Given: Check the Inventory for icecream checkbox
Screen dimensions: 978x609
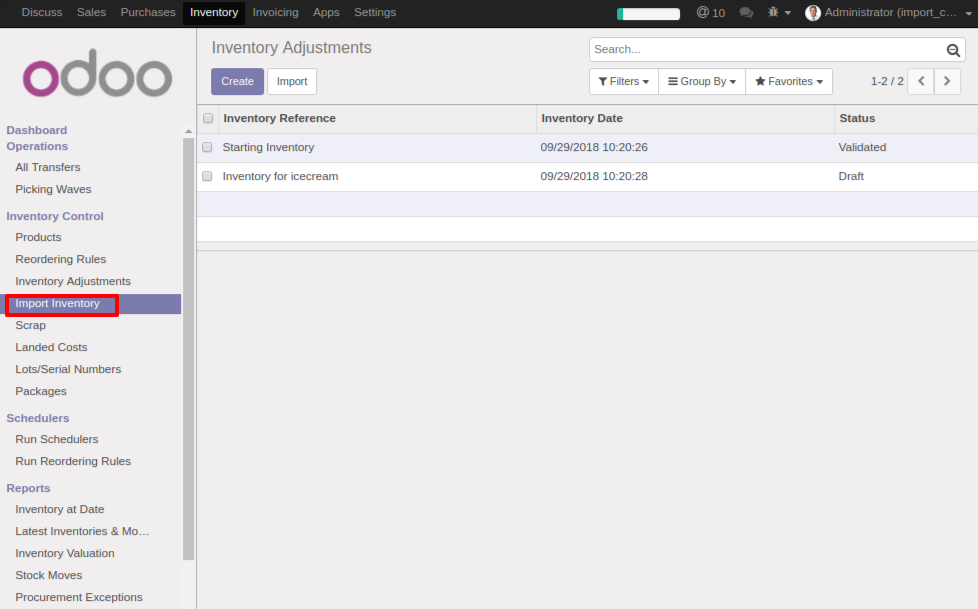Looking at the screenshot, I should pos(207,176).
